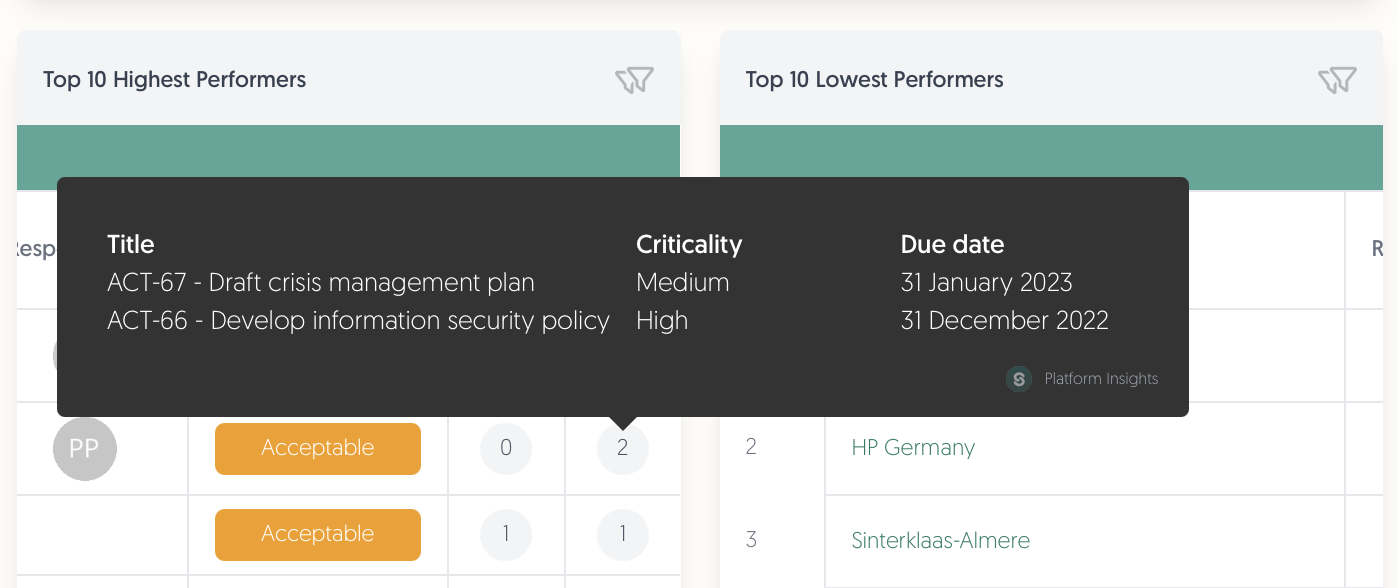This screenshot has height=588, width=1398.
Task: Click the PP user avatar
Action: pyautogui.click(x=85, y=448)
